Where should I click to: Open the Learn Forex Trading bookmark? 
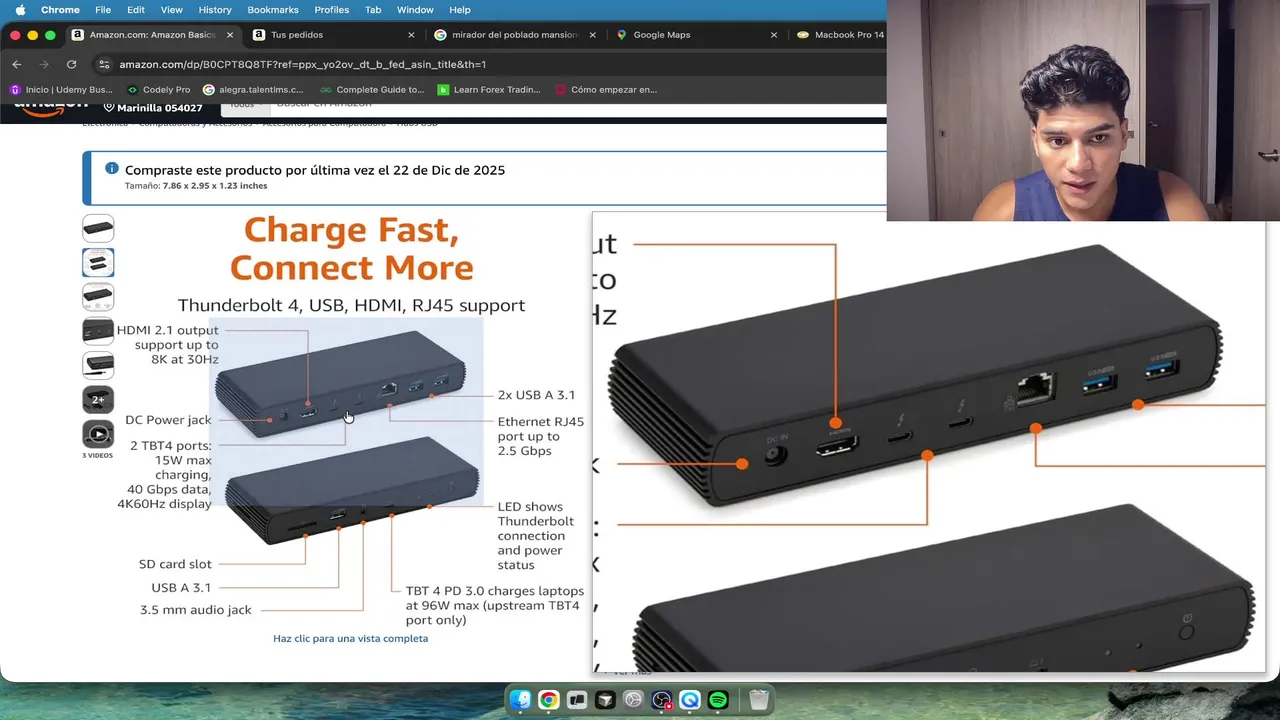(x=489, y=89)
